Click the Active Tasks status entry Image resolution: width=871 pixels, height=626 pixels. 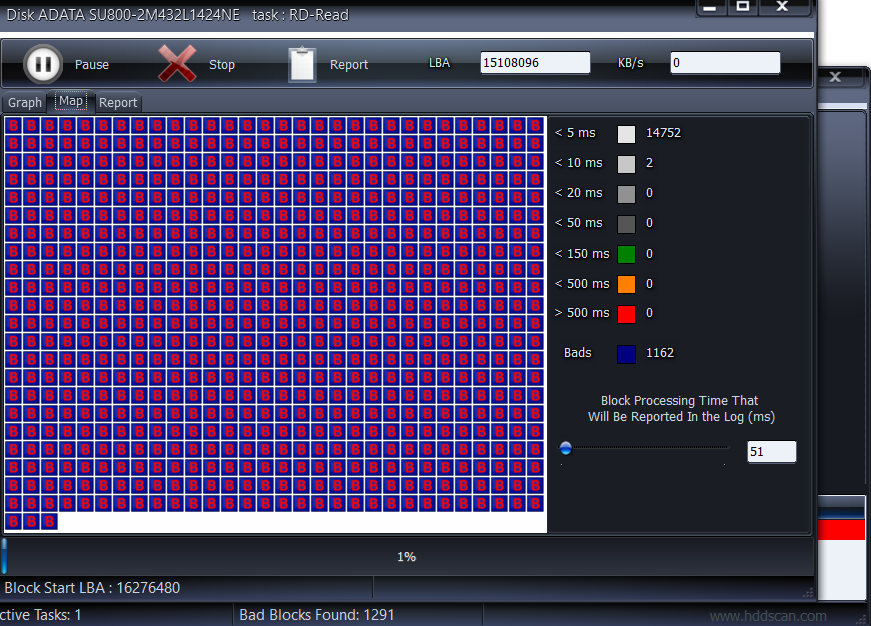click(41, 615)
